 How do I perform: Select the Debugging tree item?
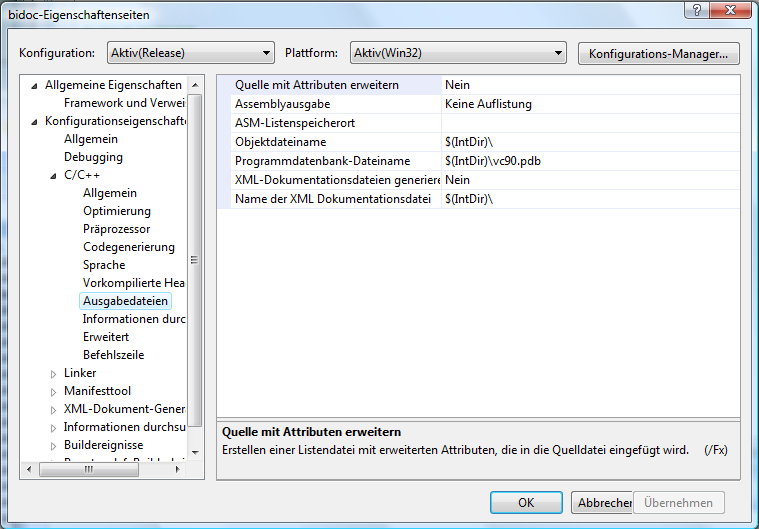[x=93, y=157]
